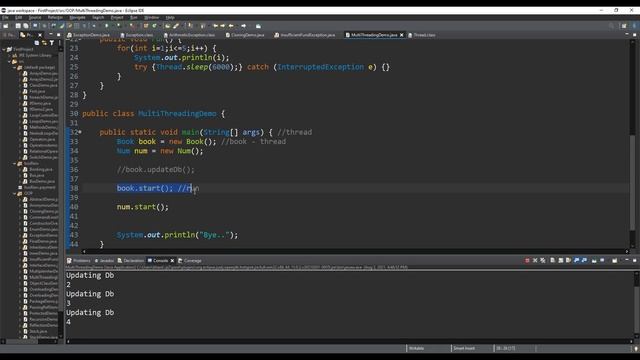Viewport: 640px width, 360px height.
Task: Open the Coverage view tab
Action: 190,260
